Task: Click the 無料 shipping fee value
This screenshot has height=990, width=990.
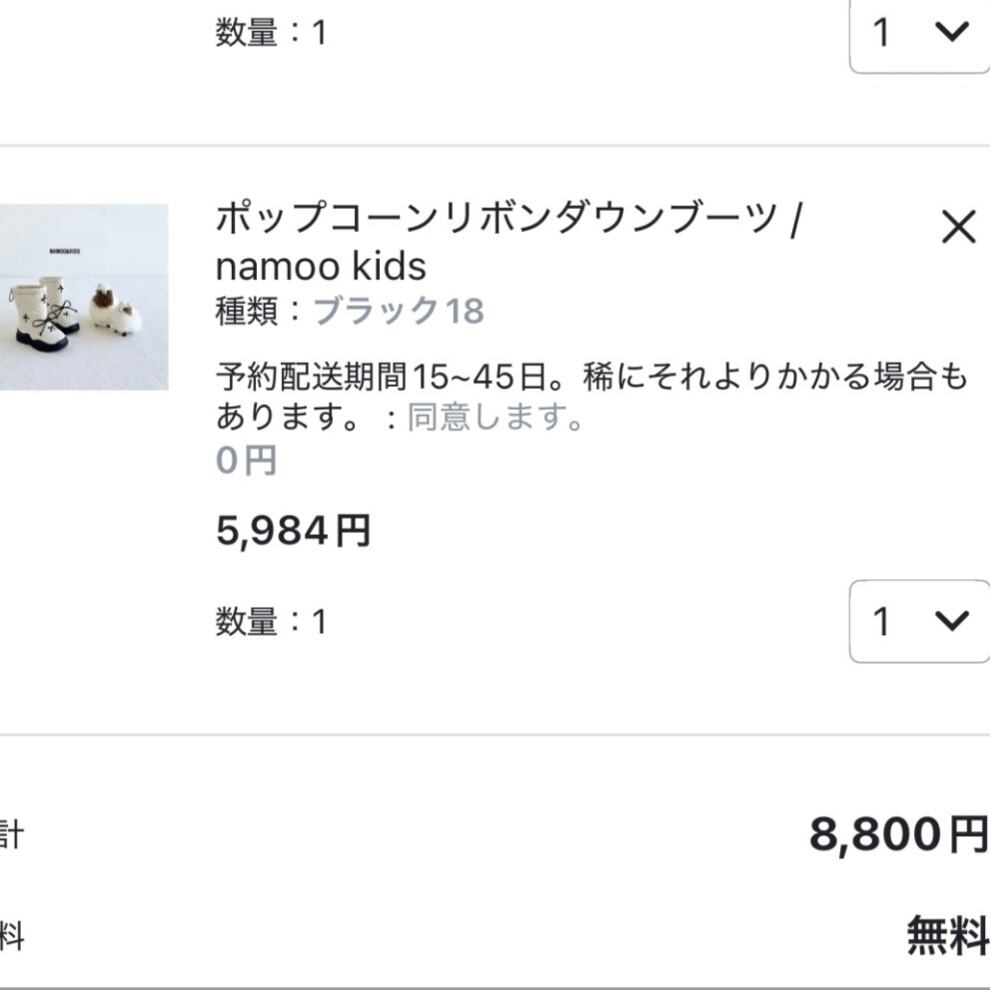Action: (x=946, y=936)
